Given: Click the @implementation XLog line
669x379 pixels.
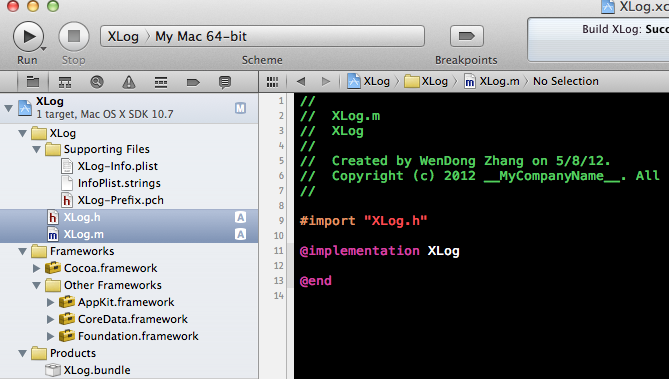Looking at the screenshot, I should coord(379,251).
